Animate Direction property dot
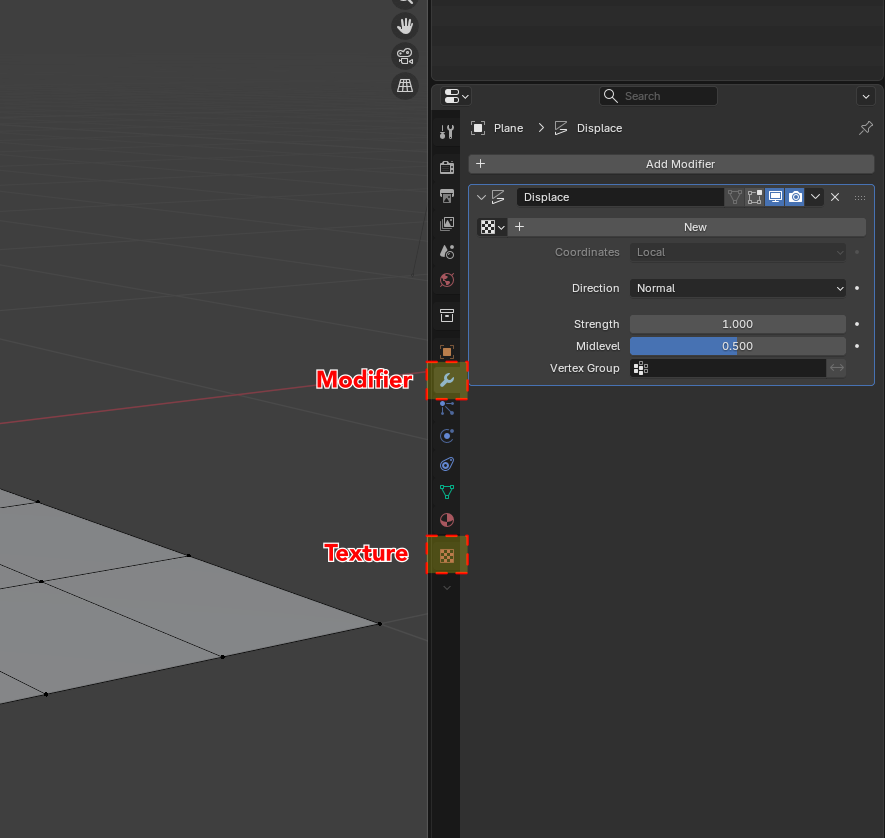 point(857,288)
